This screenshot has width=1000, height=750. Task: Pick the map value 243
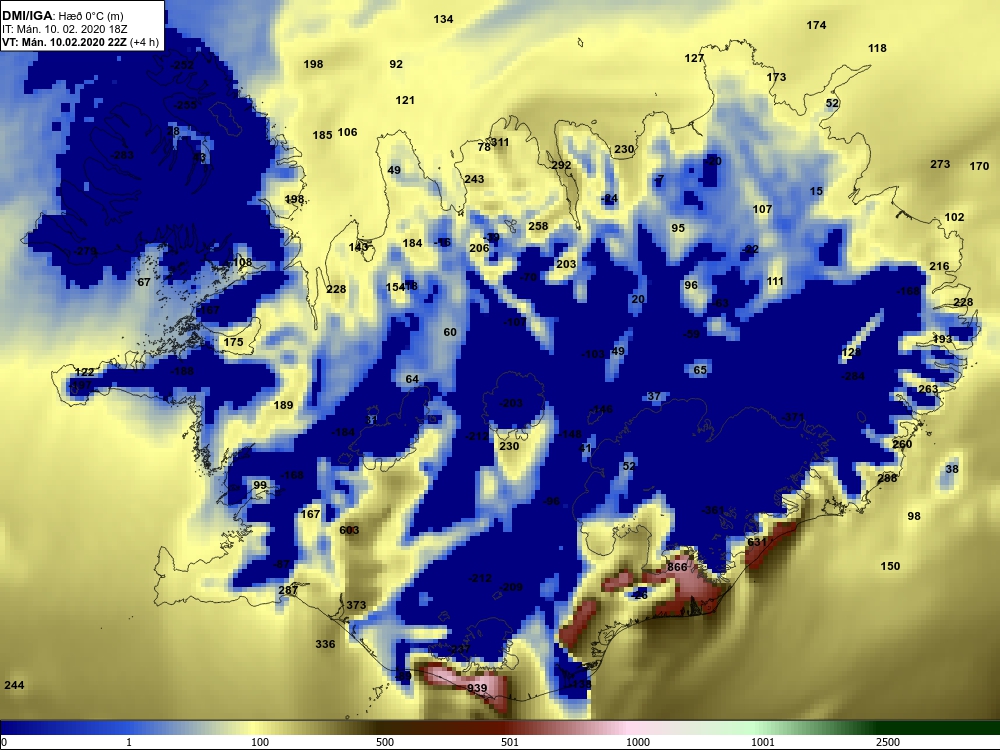pos(474,179)
